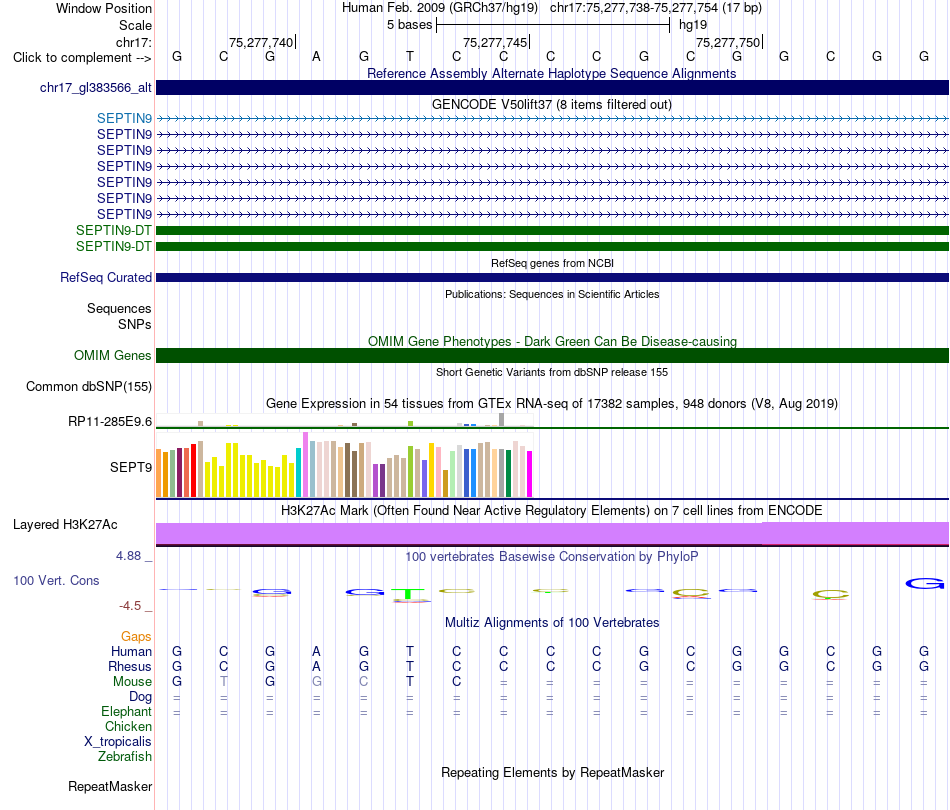
Task: Click the 'chr17:' ruler label
Action: 133,42
